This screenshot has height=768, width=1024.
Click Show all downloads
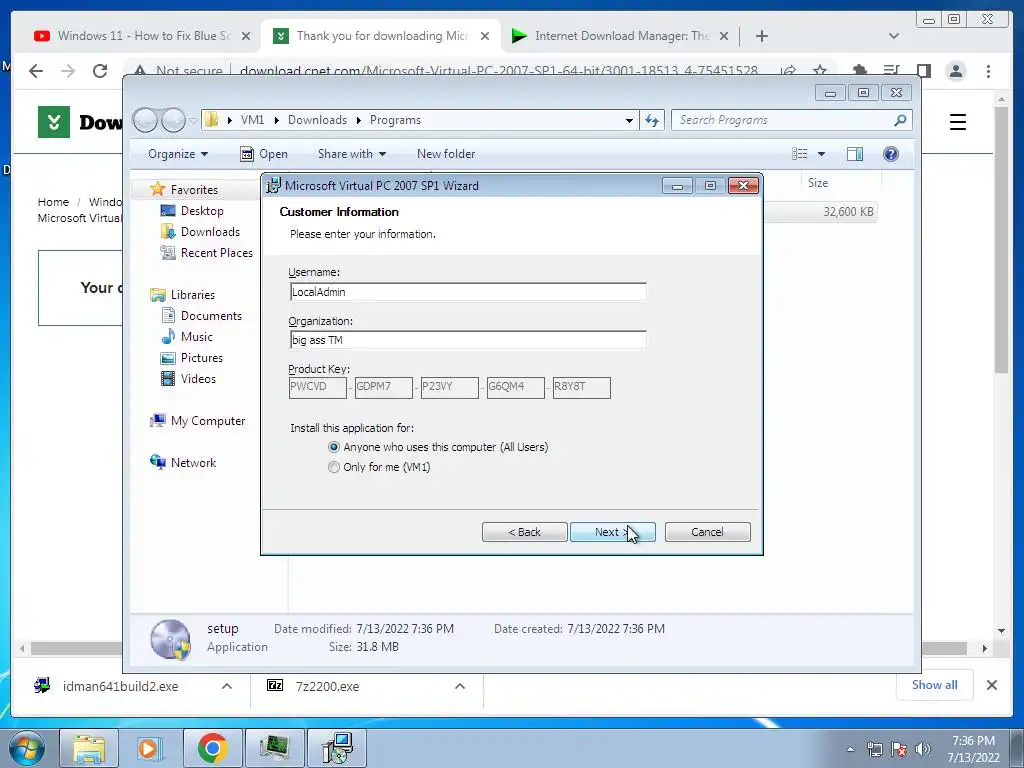[x=935, y=685]
